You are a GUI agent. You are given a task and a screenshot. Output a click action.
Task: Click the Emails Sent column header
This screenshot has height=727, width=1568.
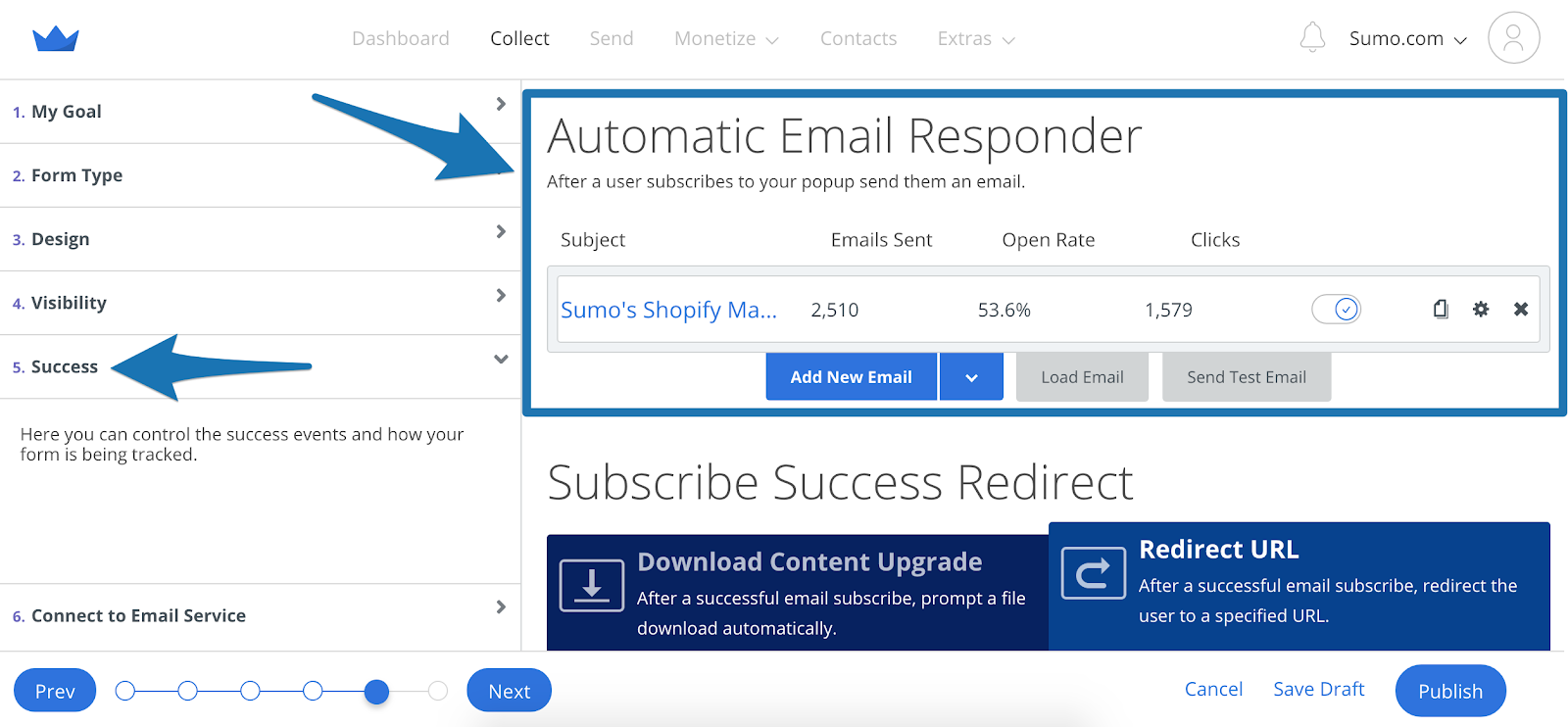[x=881, y=240]
